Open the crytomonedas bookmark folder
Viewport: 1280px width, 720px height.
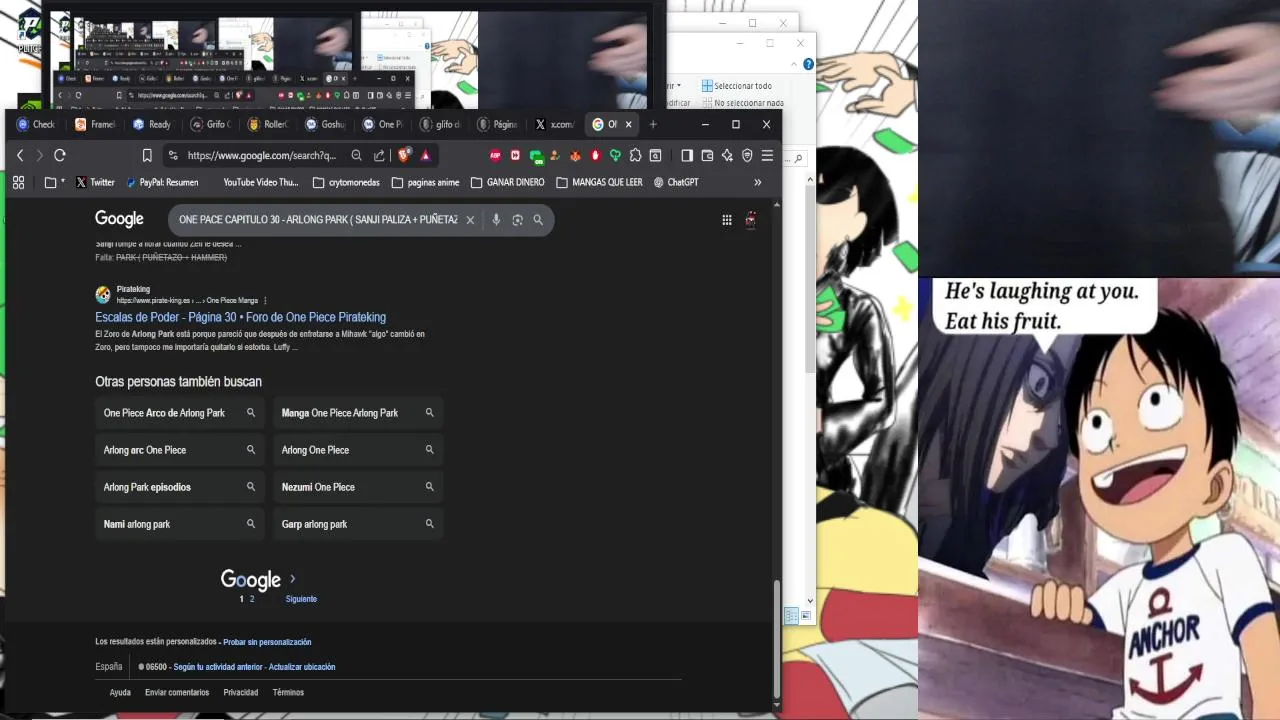click(347, 182)
